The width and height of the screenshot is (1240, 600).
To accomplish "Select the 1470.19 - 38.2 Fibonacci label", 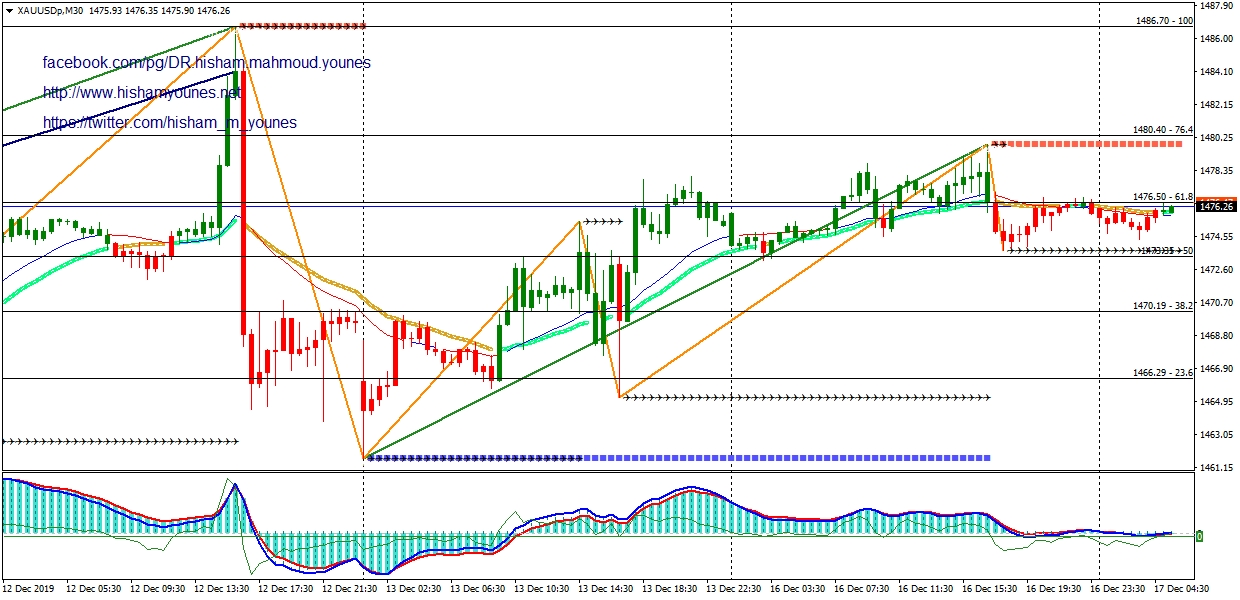I will click(x=1163, y=305).
